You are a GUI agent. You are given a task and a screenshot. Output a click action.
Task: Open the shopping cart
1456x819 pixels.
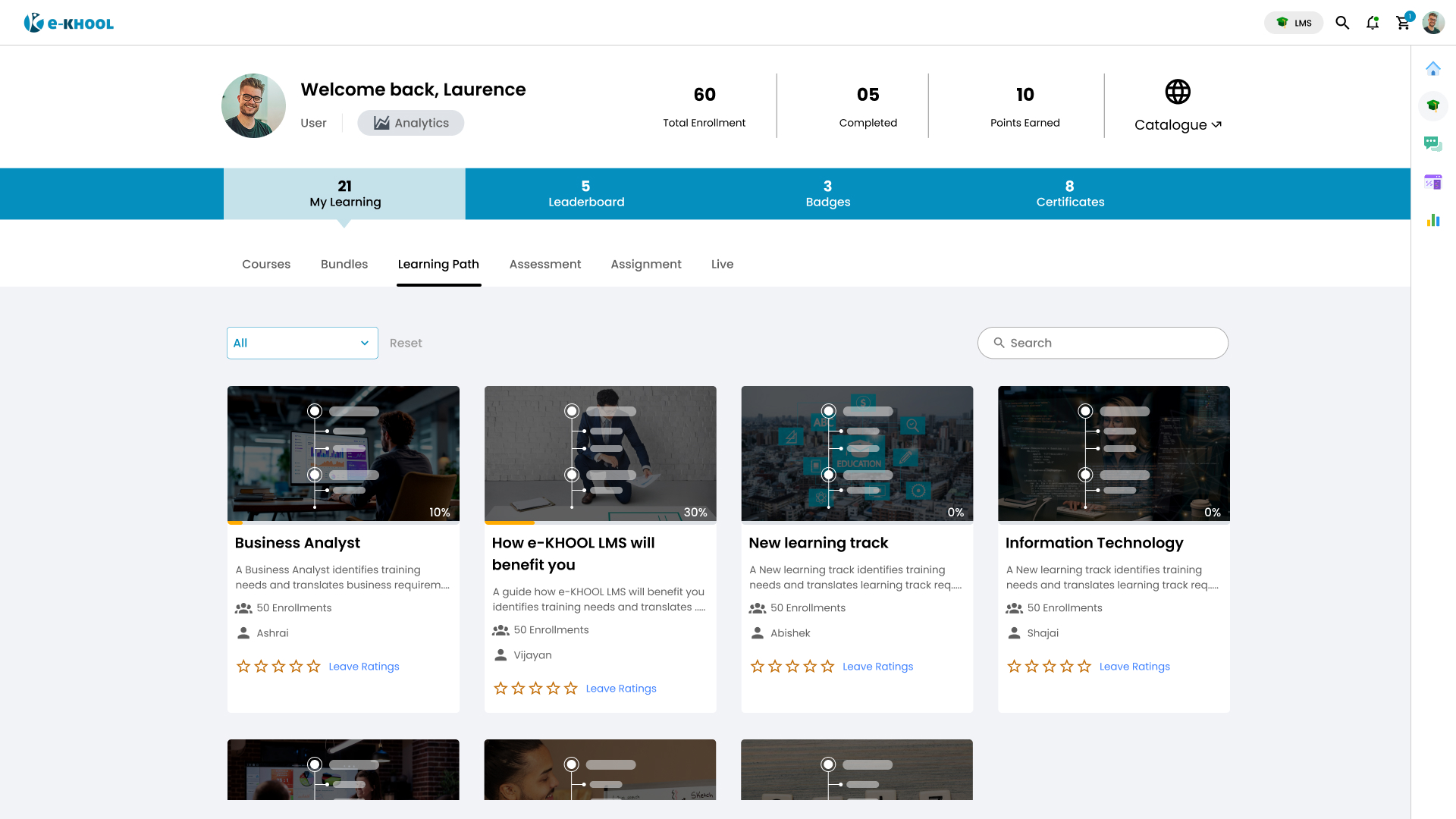coord(1403,23)
